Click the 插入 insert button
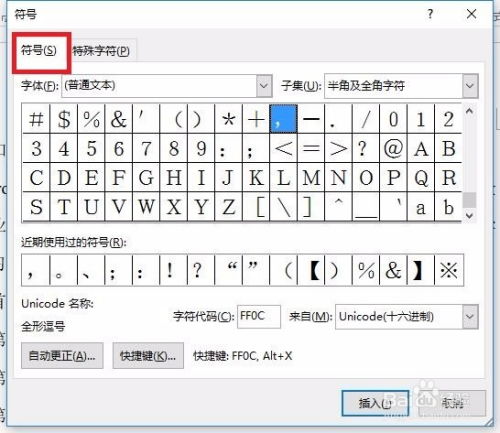The width and height of the screenshot is (500, 433). (375, 403)
